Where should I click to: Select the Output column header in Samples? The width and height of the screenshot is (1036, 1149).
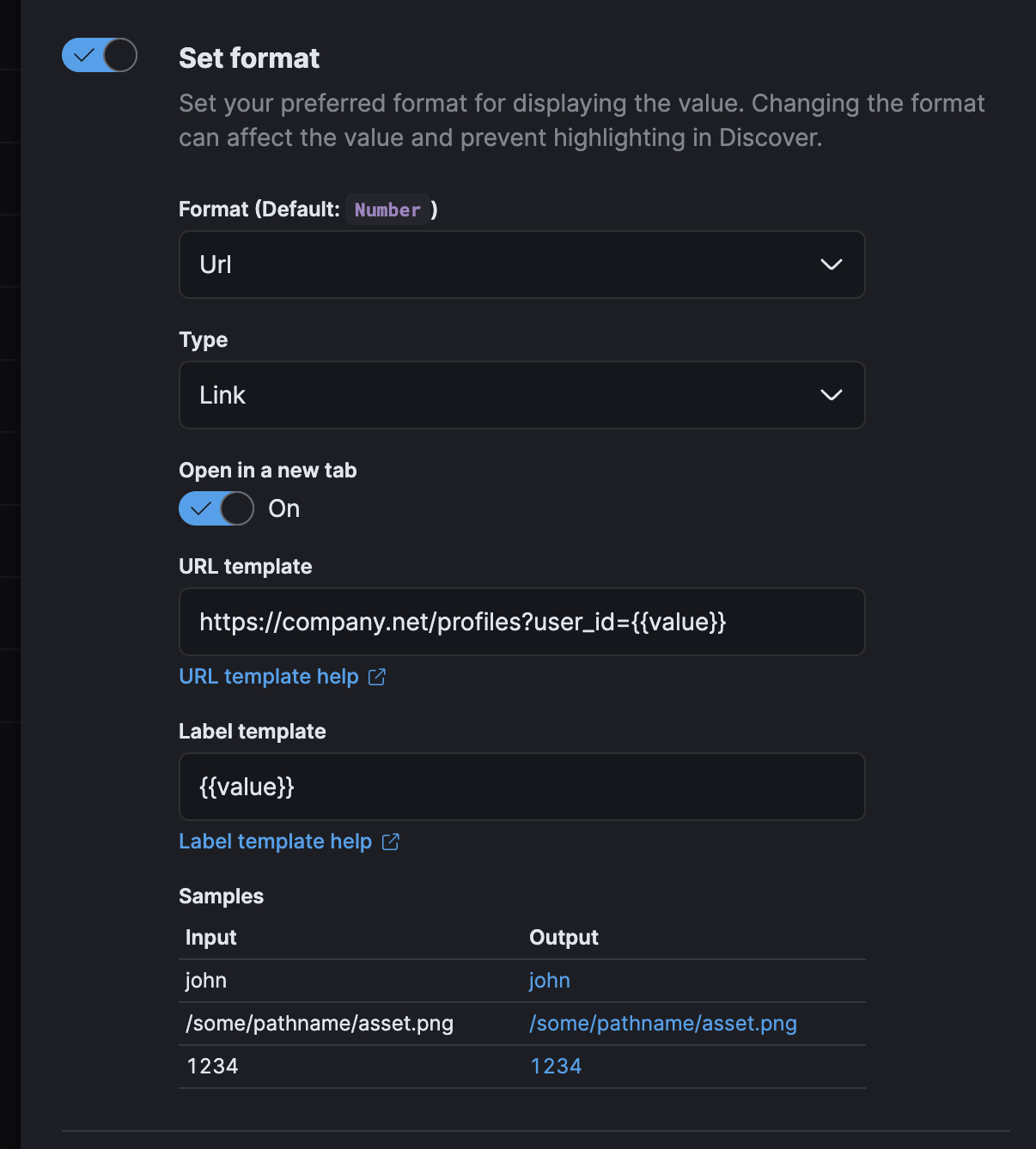pos(563,937)
